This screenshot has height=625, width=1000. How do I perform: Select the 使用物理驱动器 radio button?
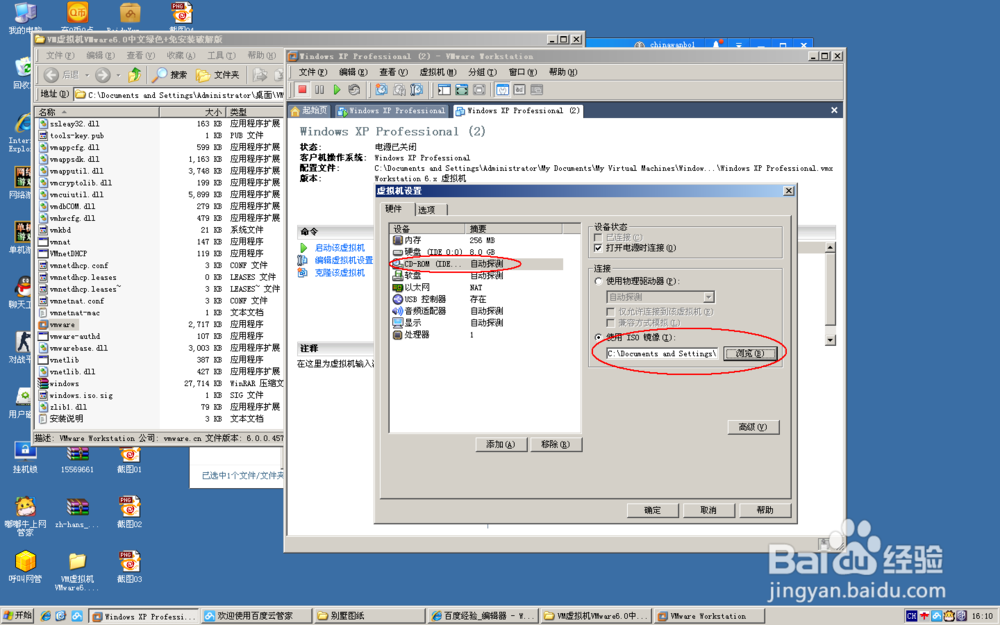click(x=598, y=281)
